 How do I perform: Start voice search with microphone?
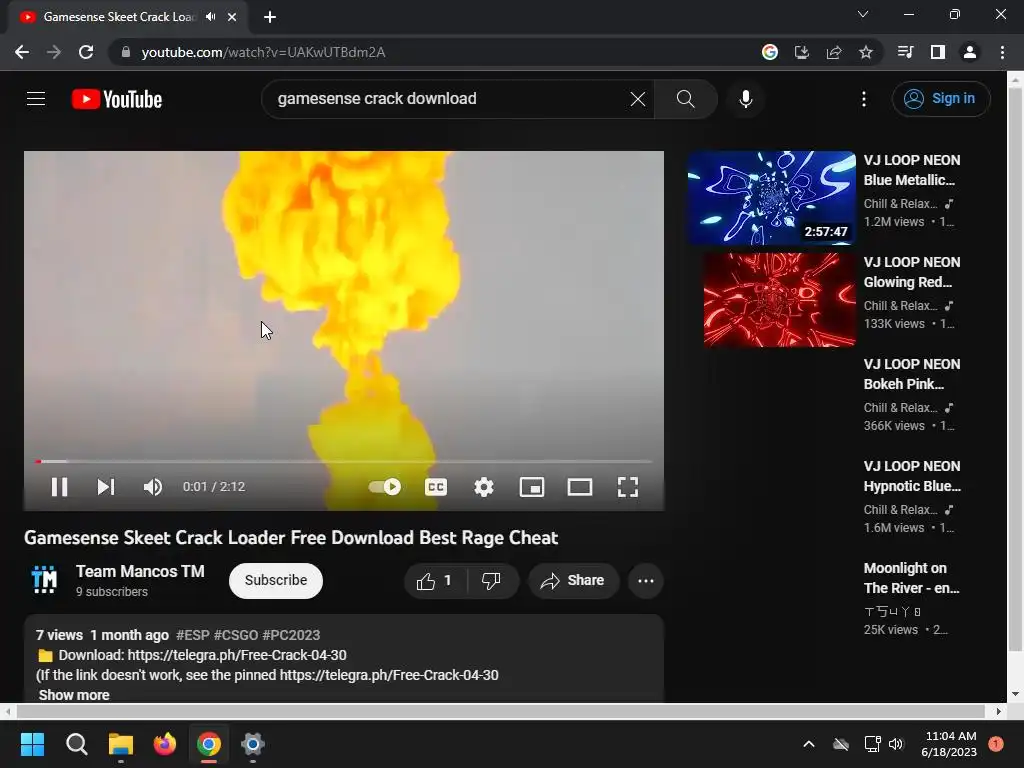coord(746,99)
